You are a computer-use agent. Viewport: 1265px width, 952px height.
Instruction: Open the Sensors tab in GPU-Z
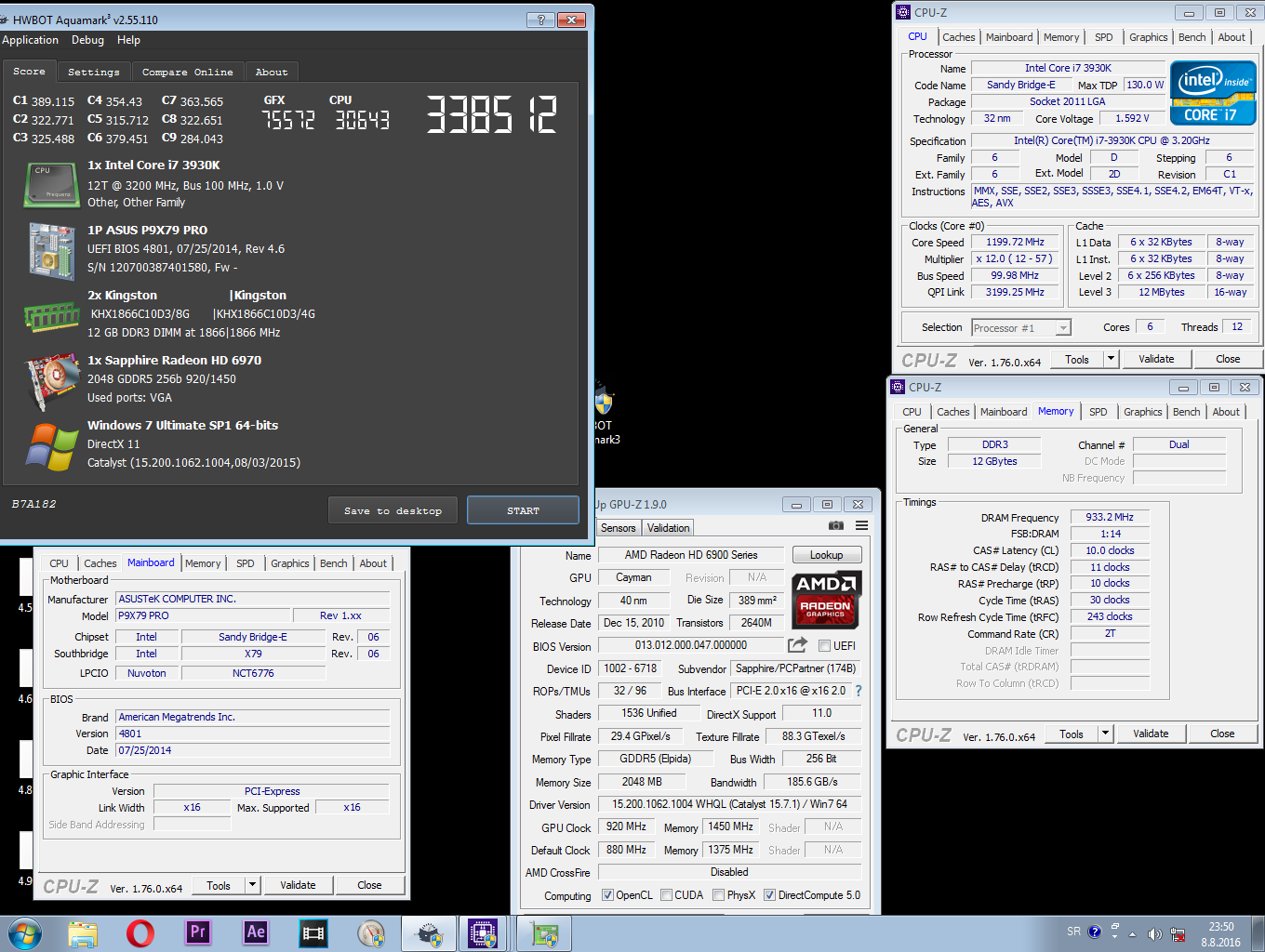(x=618, y=528)
